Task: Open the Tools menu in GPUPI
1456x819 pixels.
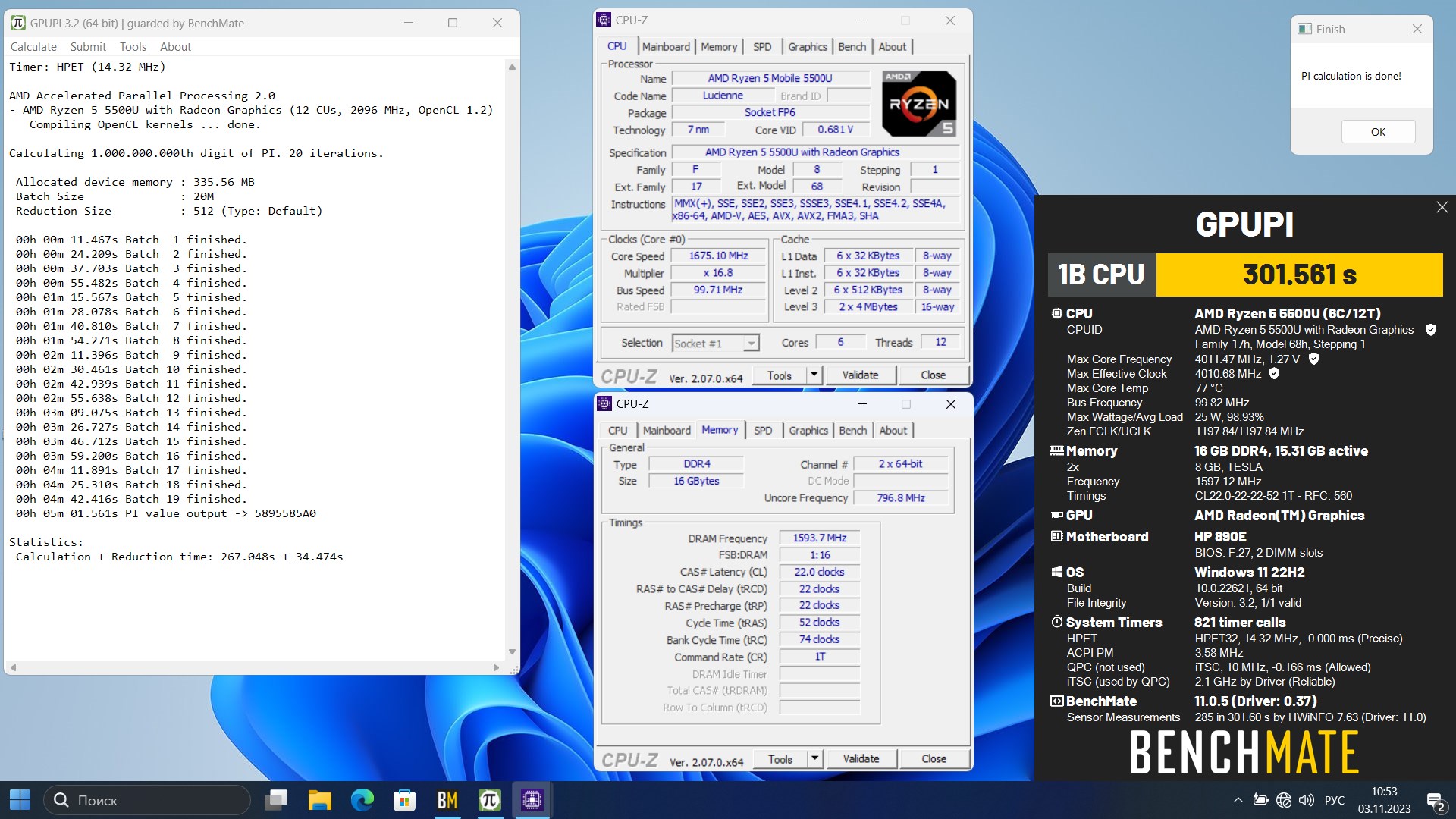Action: [133, 46]
